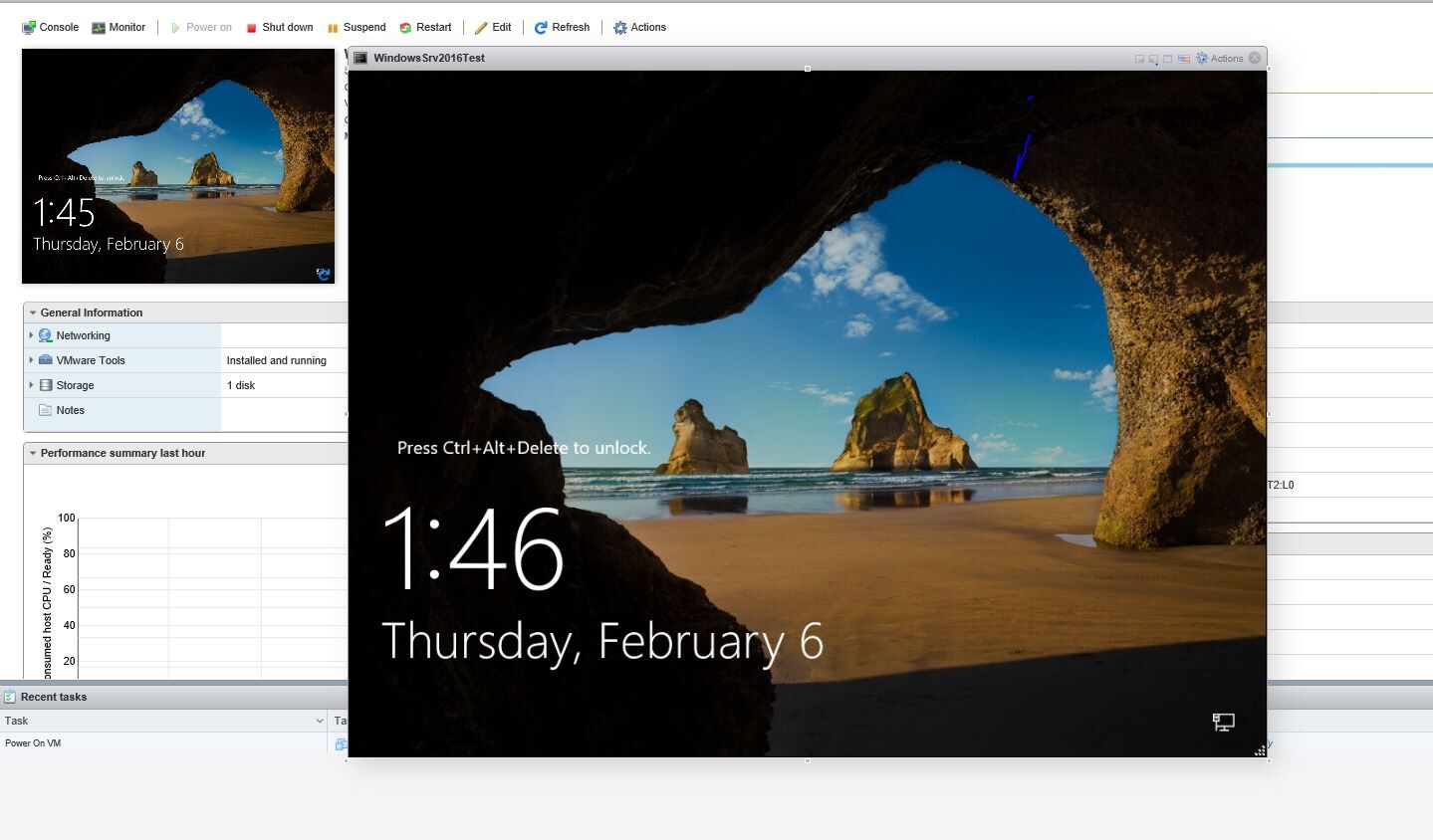Expand the Networking row
This screenshot has width=1433, height=840.
[x=31, y=335]
